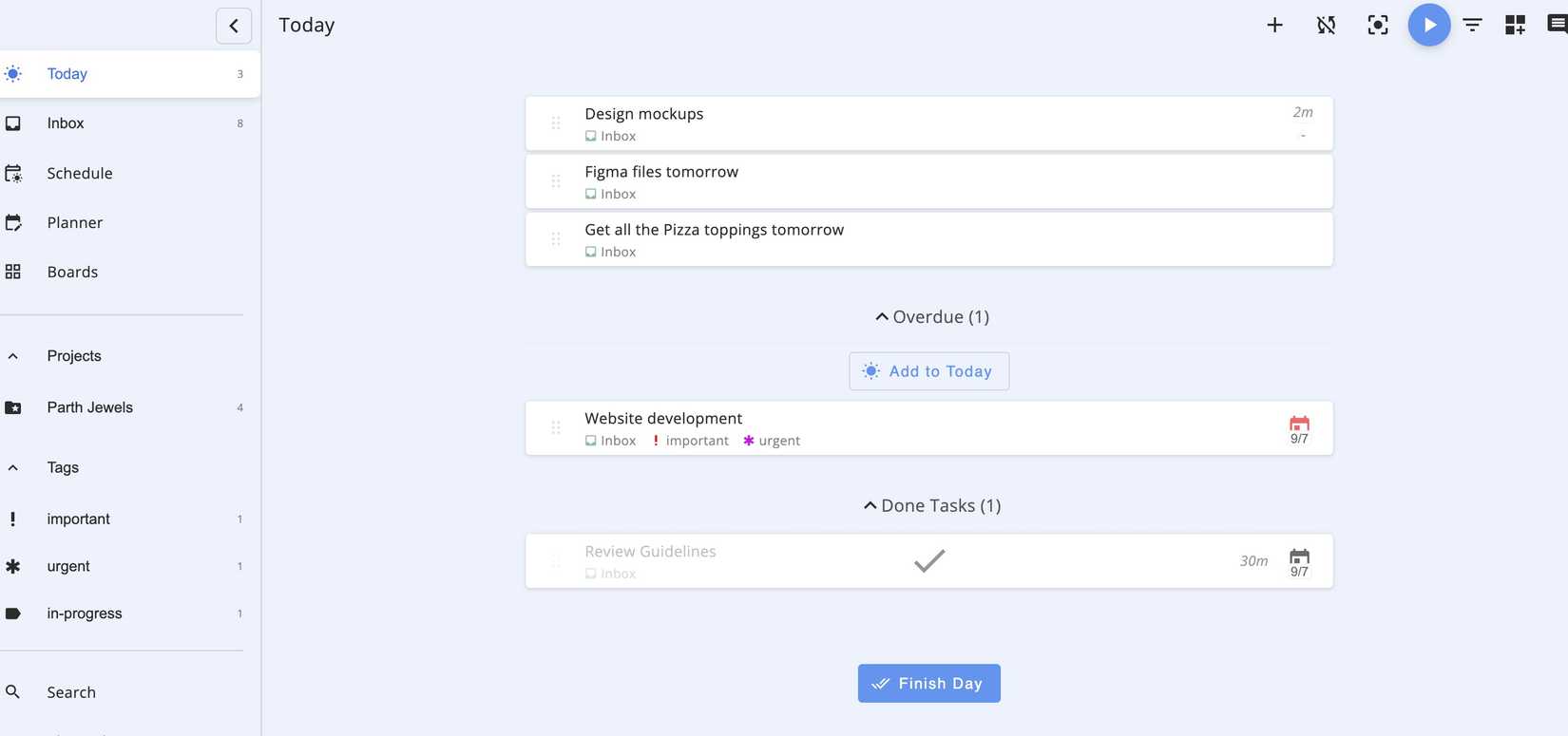Collapse the Projects list in sidebar
The image size is (1568, 736).
(13, 356)
